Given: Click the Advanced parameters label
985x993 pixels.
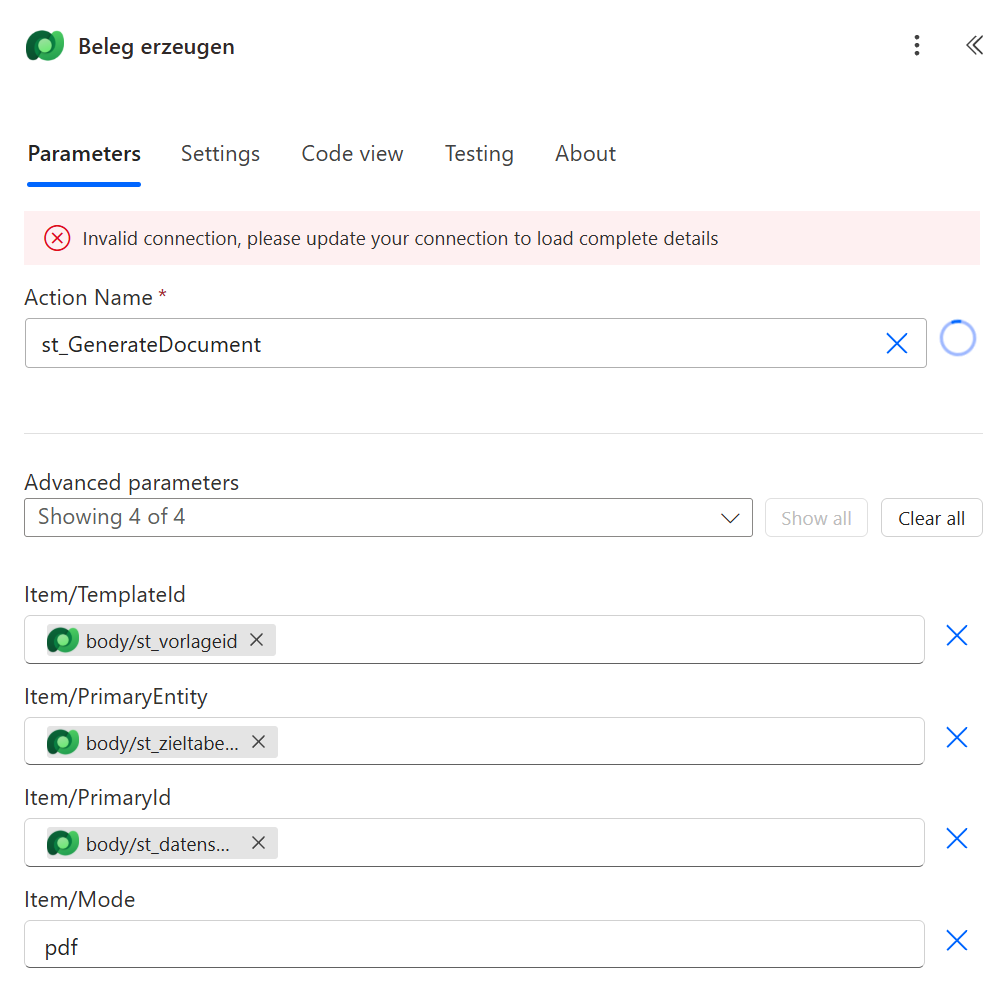Looking at the screenshot, I should 132,483.
